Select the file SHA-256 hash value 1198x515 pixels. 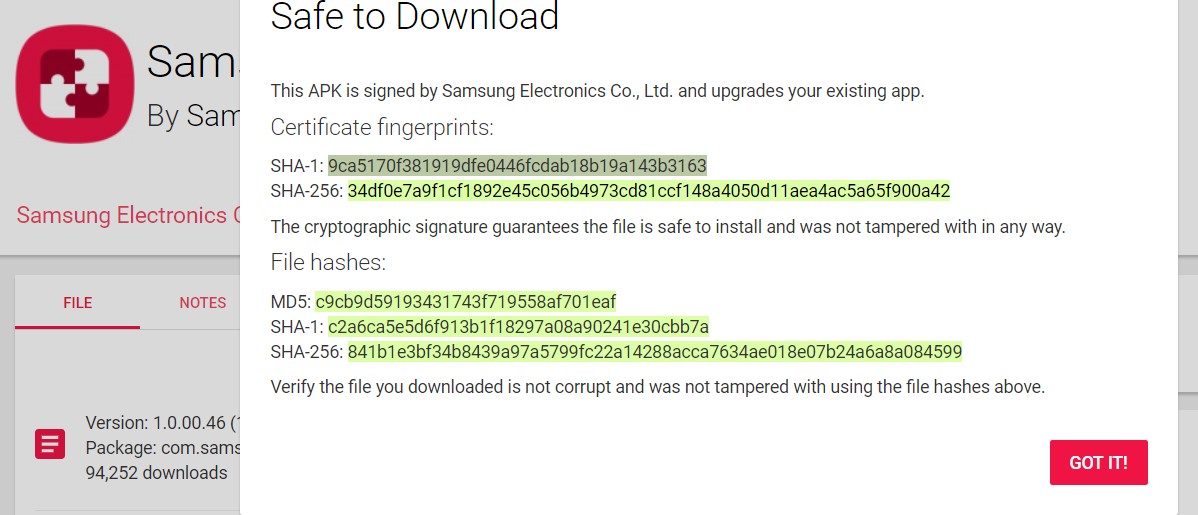click(655, 352)
